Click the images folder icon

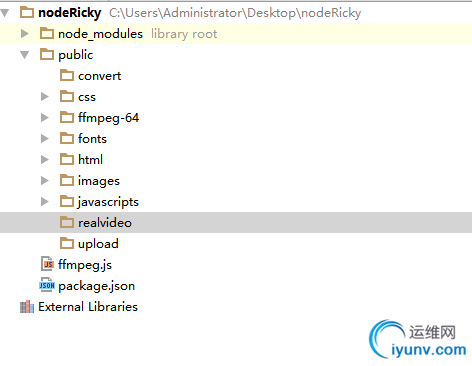click(x=67, y=180)
